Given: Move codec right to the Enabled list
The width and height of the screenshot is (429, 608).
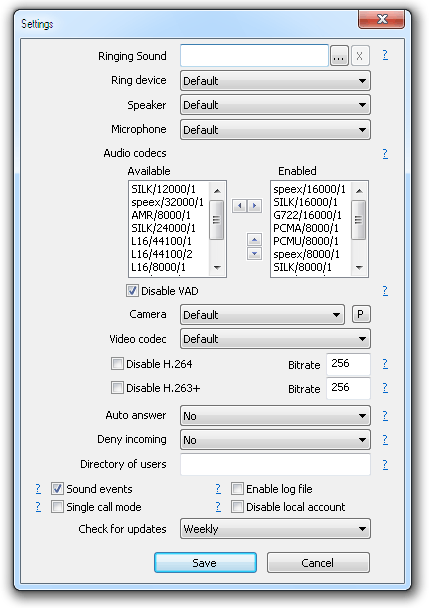Looking at the screenshot, I should 254,206.
